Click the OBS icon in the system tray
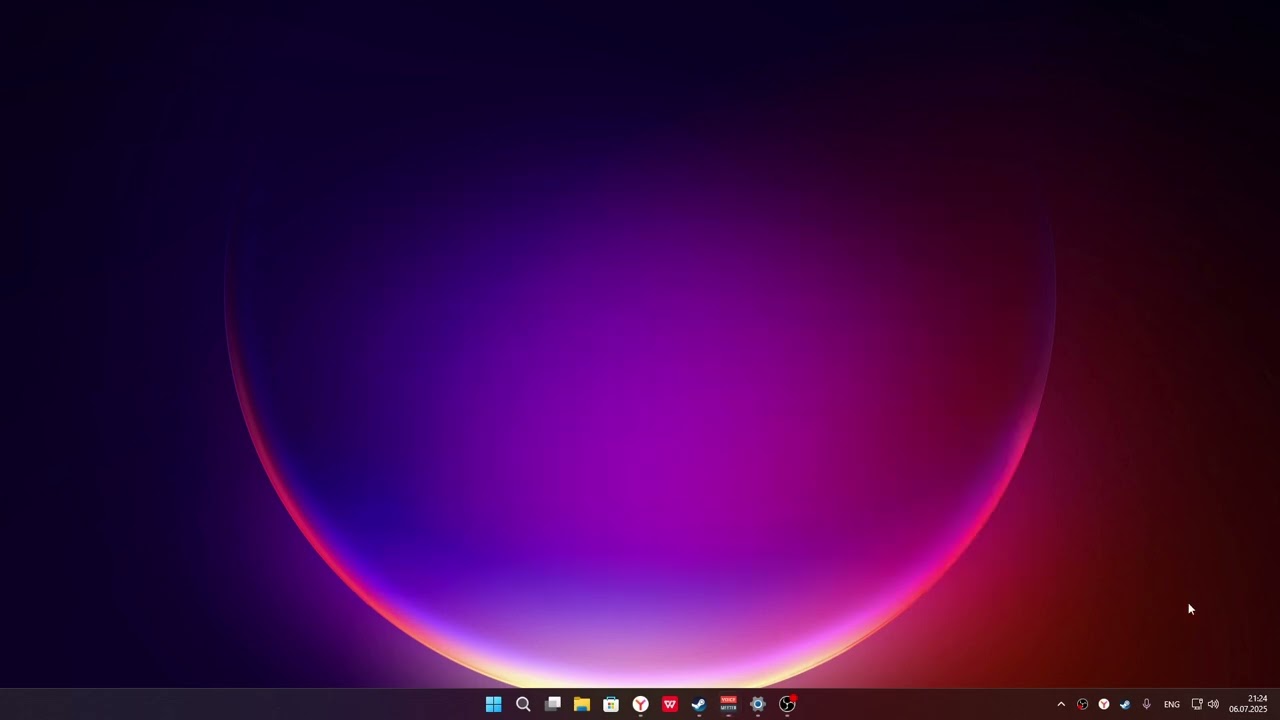Image resolution: width=1280 pixels, height=720 pixels. click(1082, 704)
